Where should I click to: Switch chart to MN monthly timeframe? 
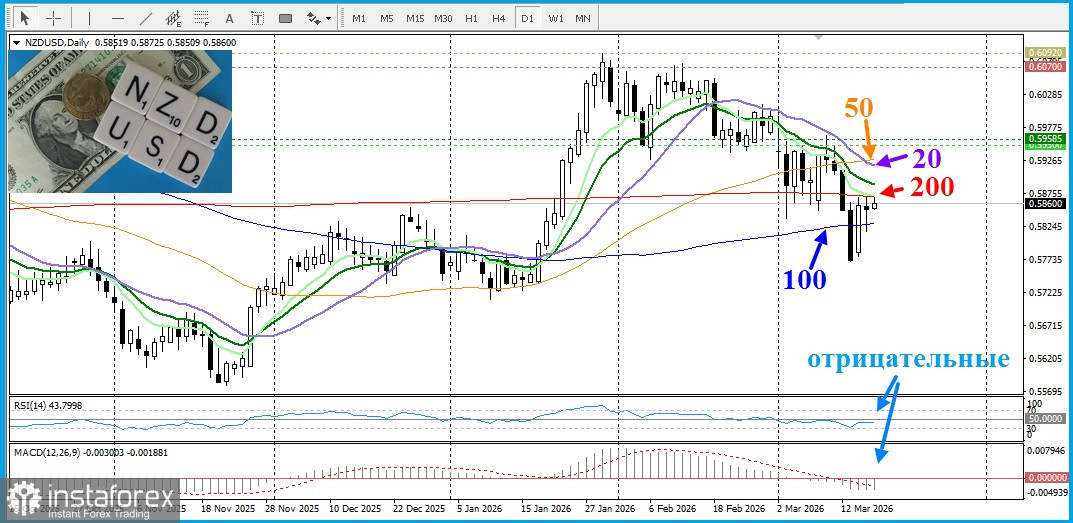tap(583, 18)
